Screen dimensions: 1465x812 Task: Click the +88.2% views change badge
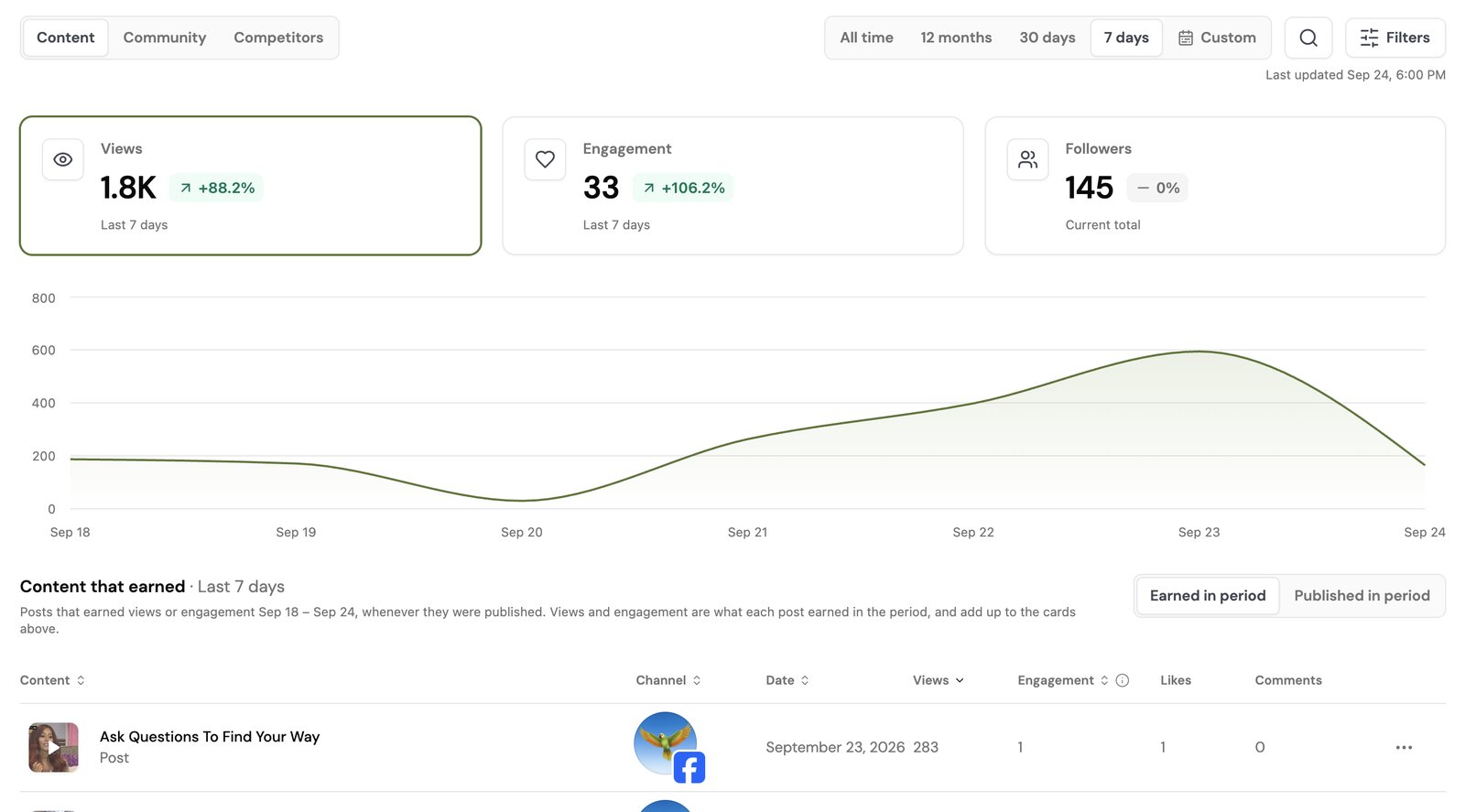(x=217, y=188)
